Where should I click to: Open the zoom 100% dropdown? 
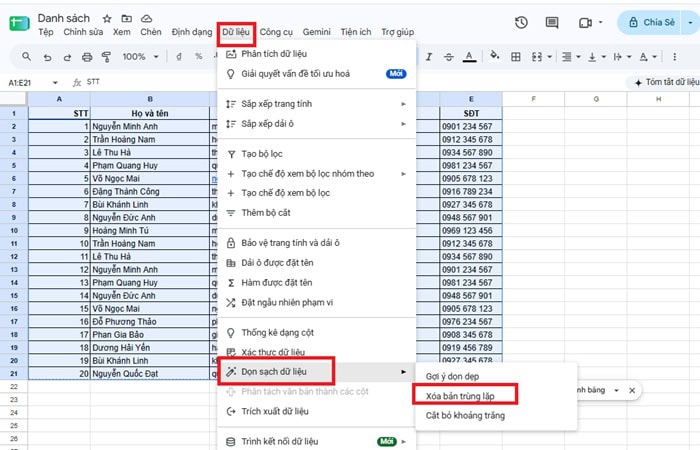[x=140, y=57]
